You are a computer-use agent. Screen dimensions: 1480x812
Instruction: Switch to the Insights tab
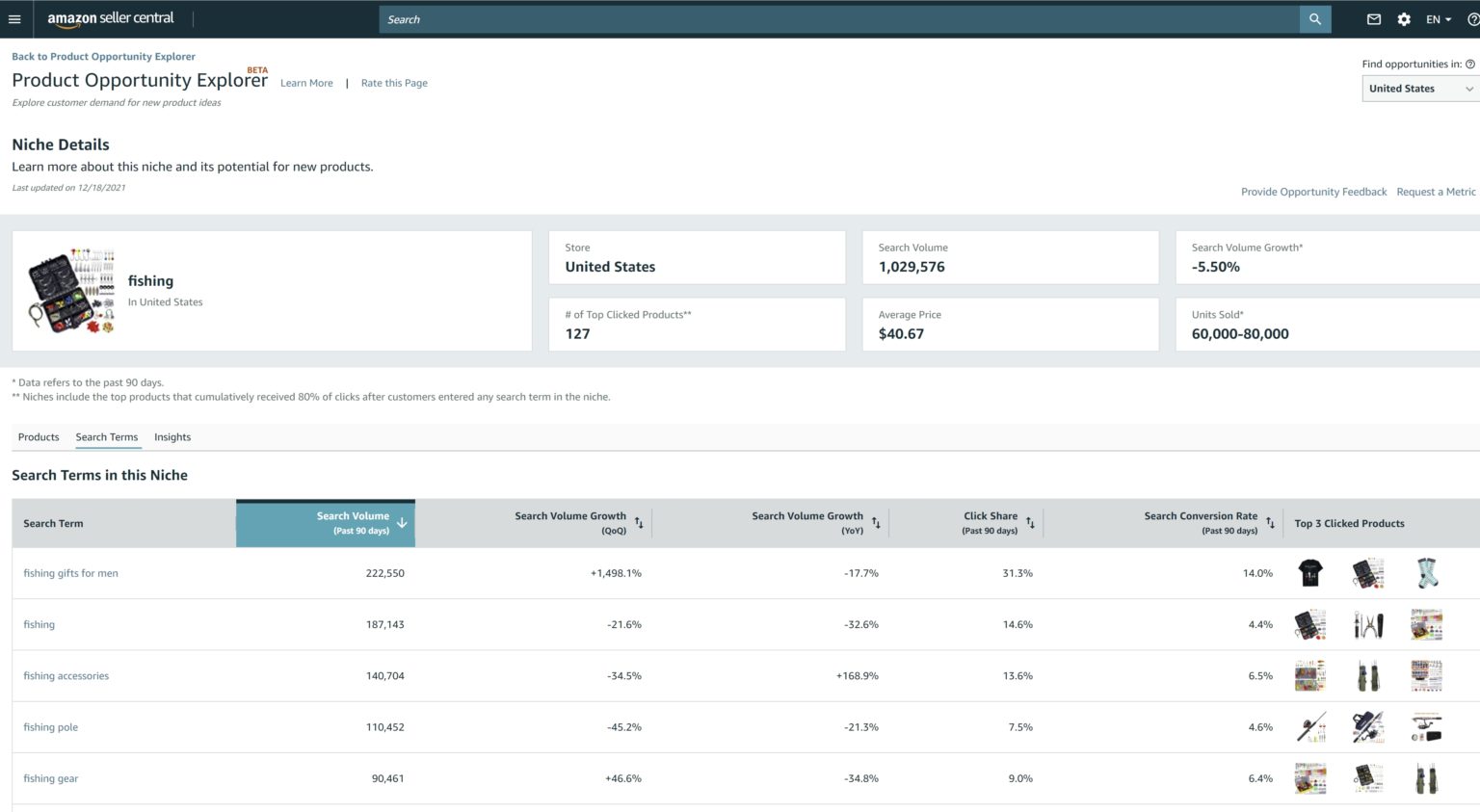tap(172, 437)
